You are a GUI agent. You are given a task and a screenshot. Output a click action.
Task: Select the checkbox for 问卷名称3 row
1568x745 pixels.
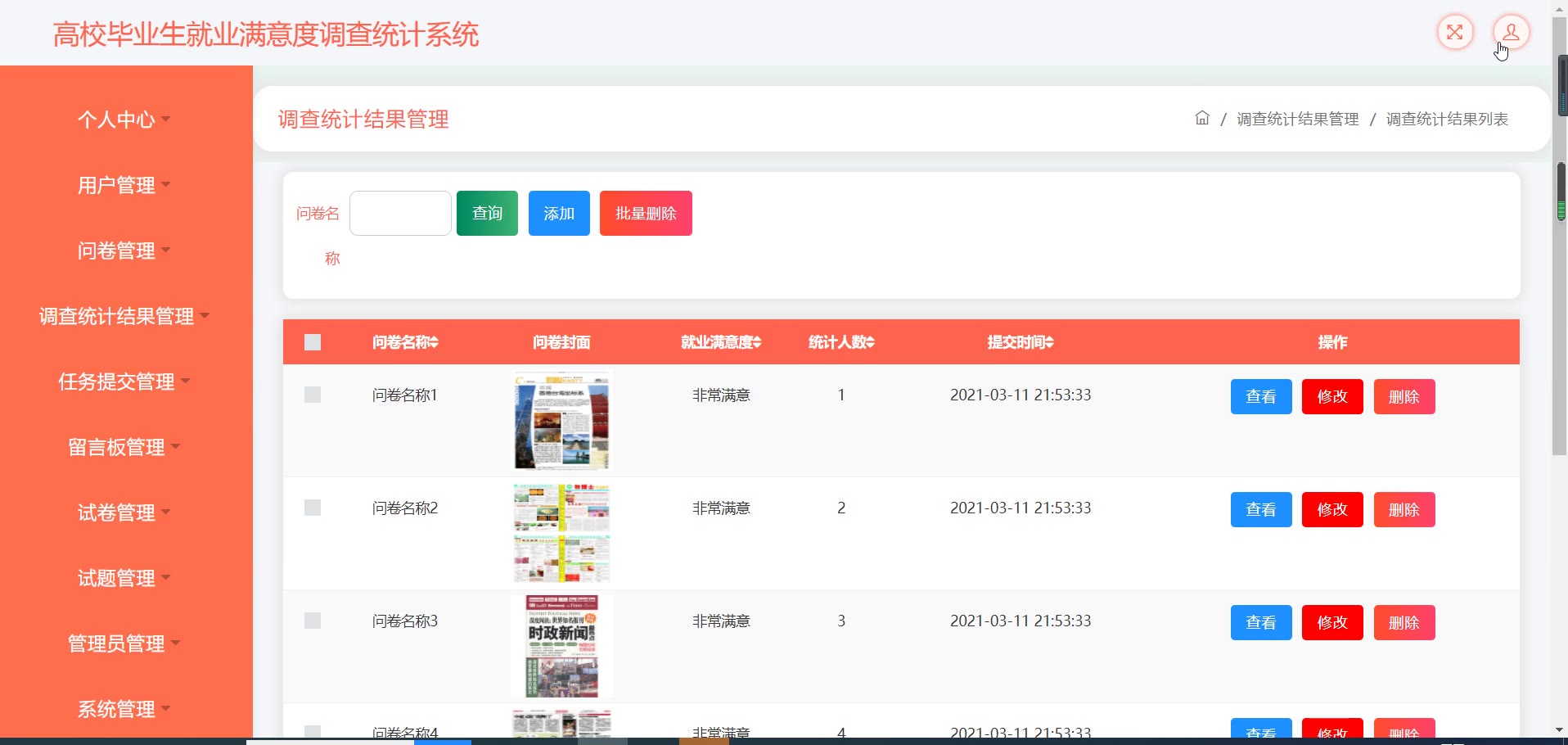coord(313,621)
